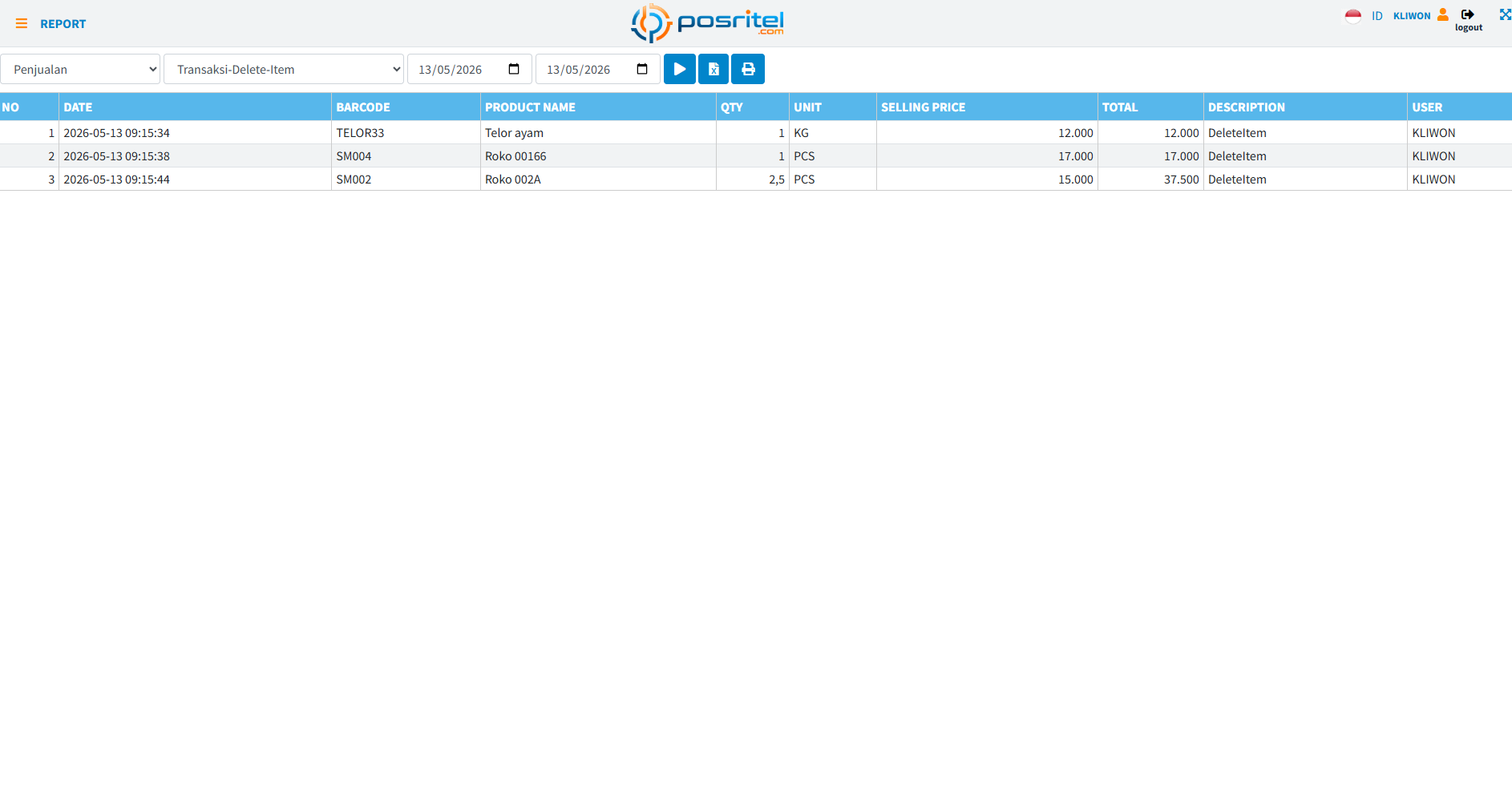1512x795 pixels.
Task: Click the end date field
Action: click(x=598, y=69)
